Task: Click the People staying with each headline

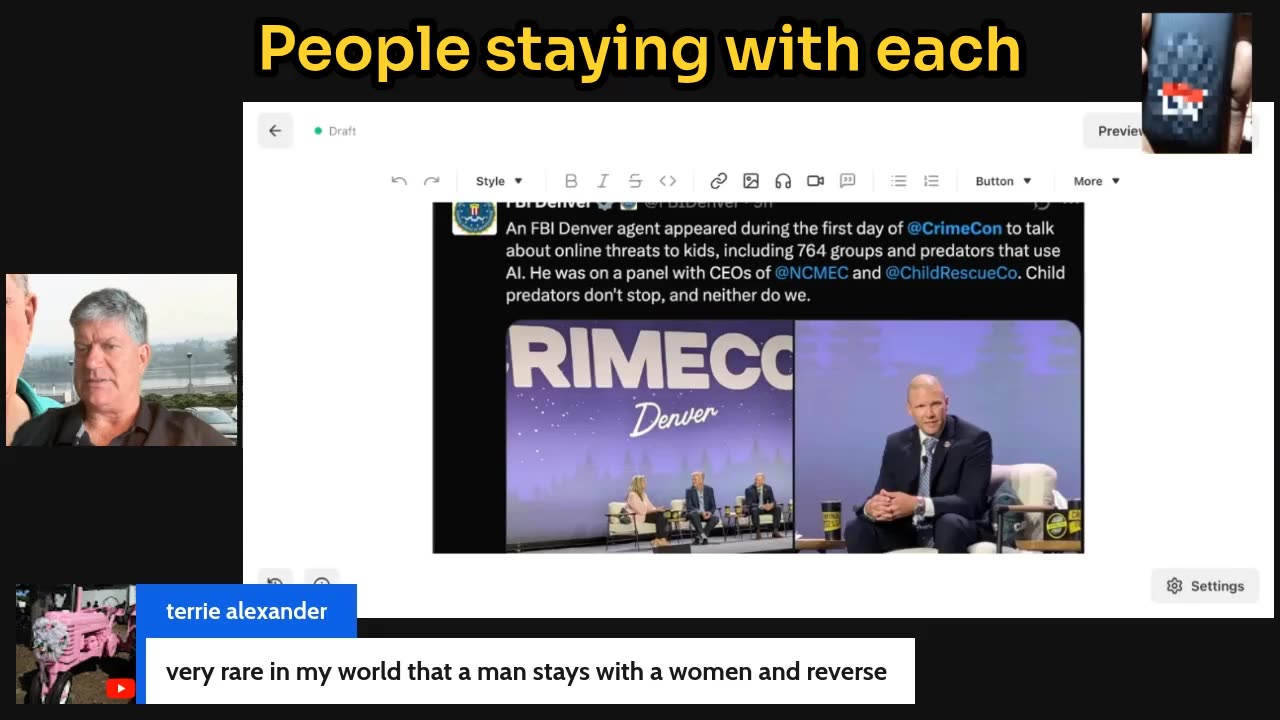Action: 640,49
